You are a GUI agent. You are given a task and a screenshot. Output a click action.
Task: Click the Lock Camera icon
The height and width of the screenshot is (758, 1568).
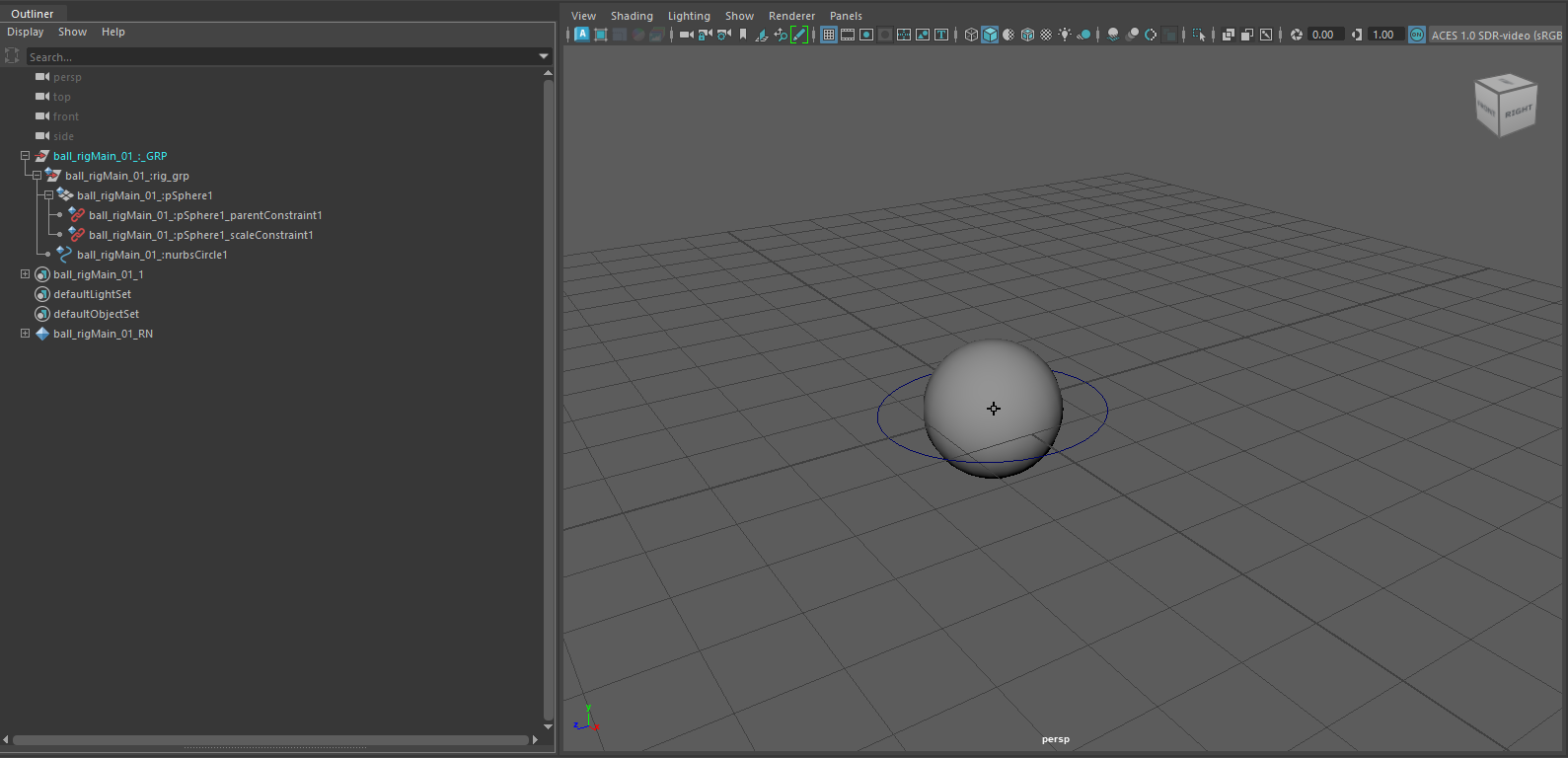[706, 35]
